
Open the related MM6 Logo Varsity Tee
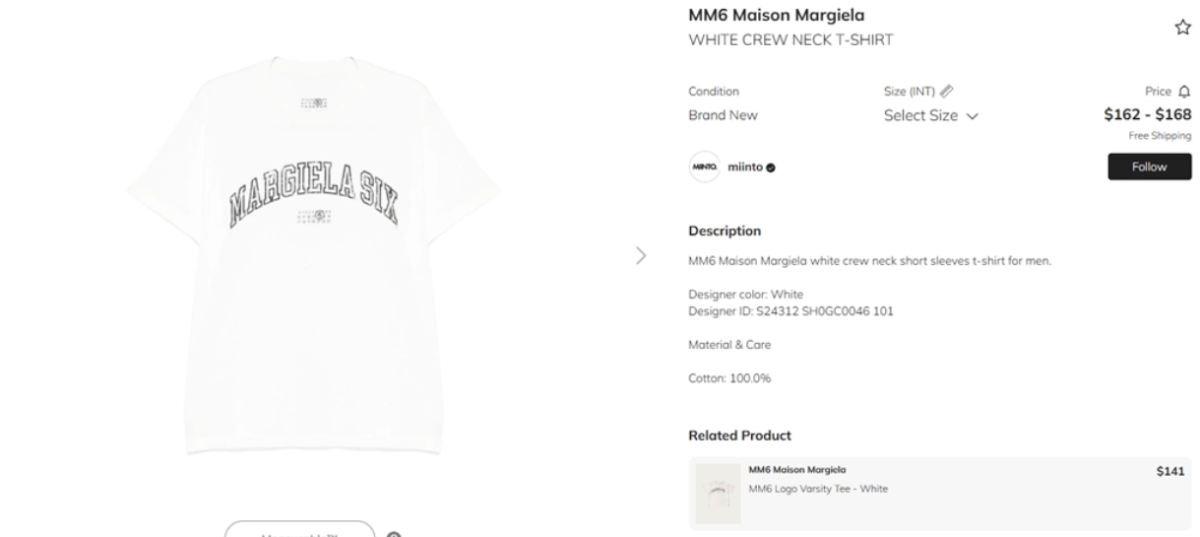pos(940,493)
